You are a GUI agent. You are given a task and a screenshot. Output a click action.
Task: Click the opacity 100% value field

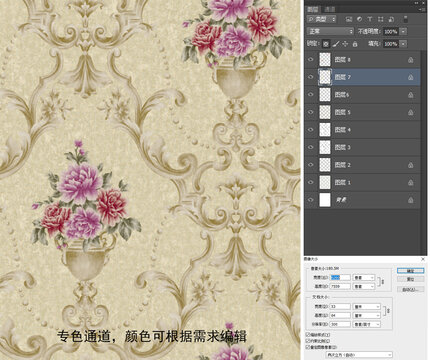coord(391,31)
